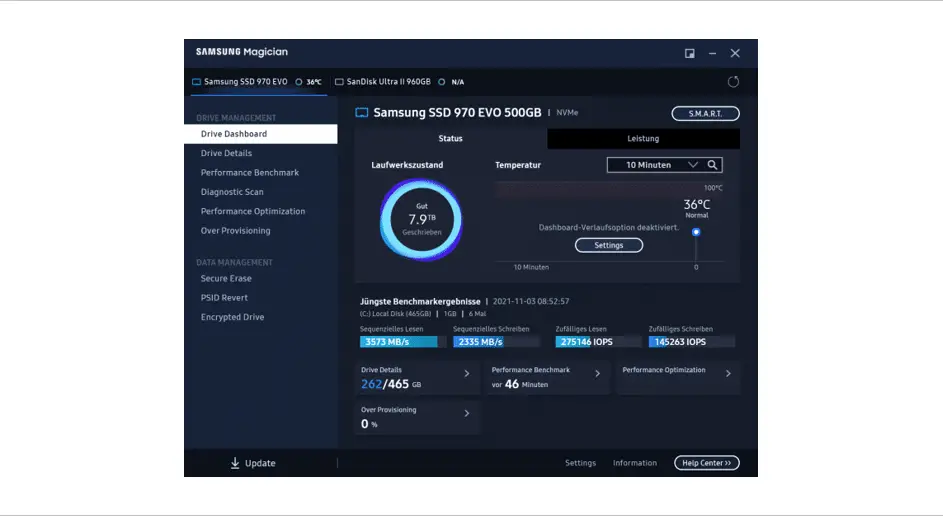Screen dimensions: 943x516
Task: Click the NVMe interface label
Action: (x=567, y=112)
